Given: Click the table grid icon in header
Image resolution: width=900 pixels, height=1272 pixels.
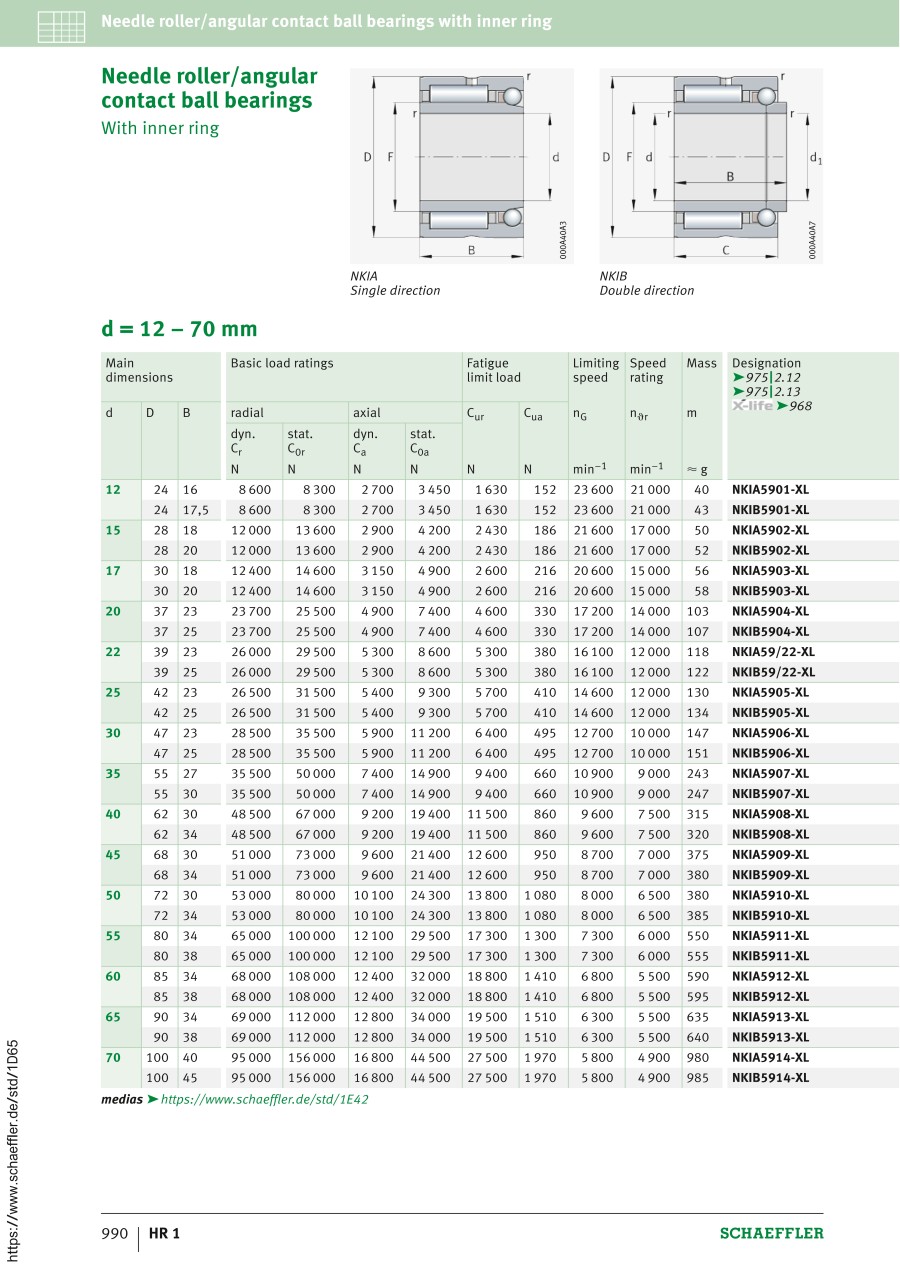Looking at the screenshot, I should pos(61,25).
